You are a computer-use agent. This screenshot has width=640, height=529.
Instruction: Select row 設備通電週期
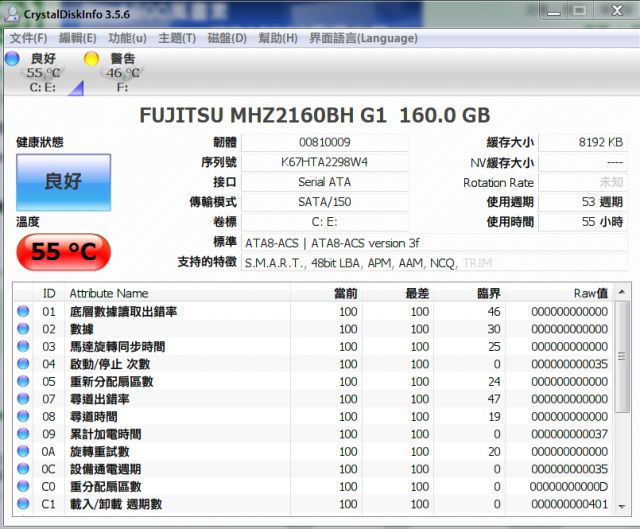click(313, 469)
